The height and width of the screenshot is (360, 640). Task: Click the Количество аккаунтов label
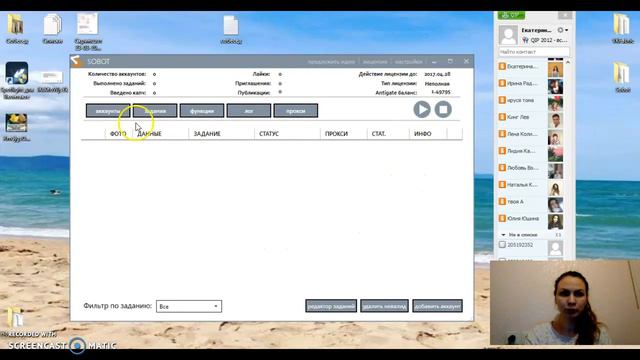click(117, 74)
